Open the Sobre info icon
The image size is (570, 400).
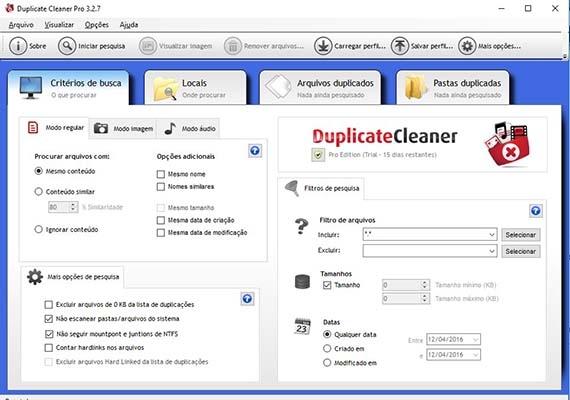(18, 46)
